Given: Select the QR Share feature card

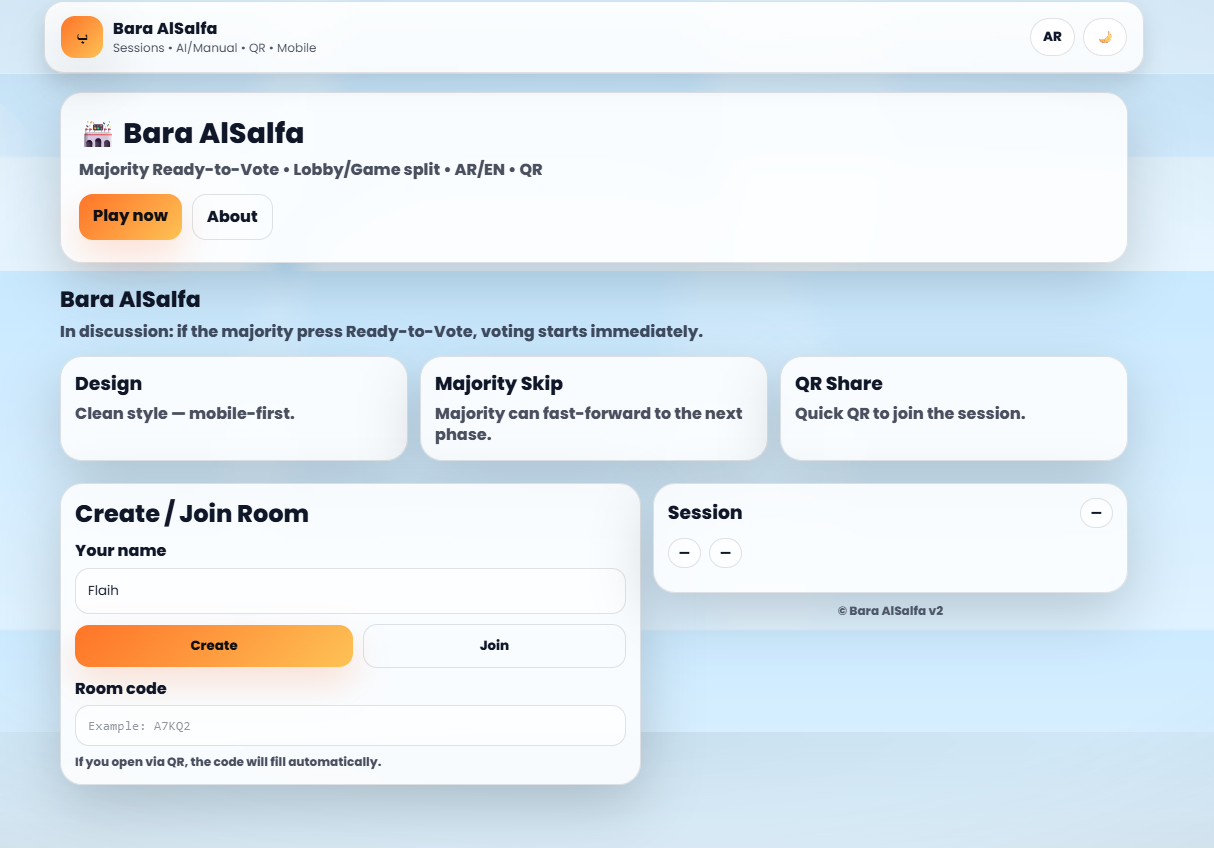Looking at the screenshot, I should point(953,408).
